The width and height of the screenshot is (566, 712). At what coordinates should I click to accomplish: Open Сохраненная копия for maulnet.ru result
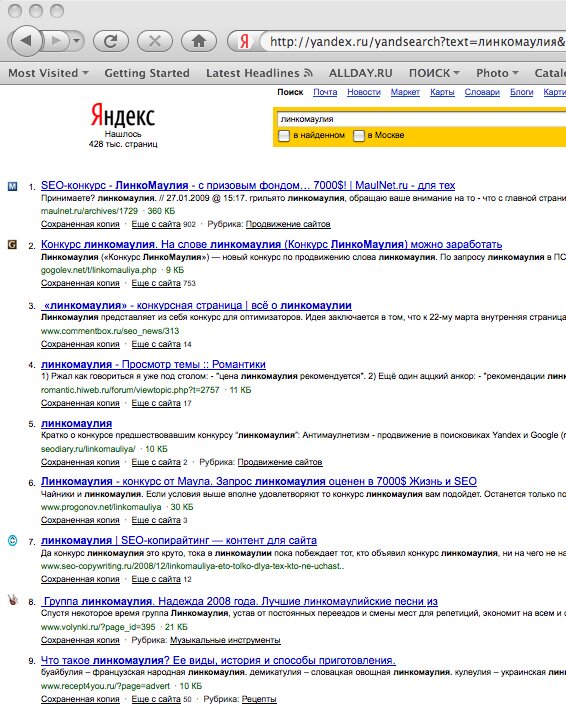pos(80,224)
